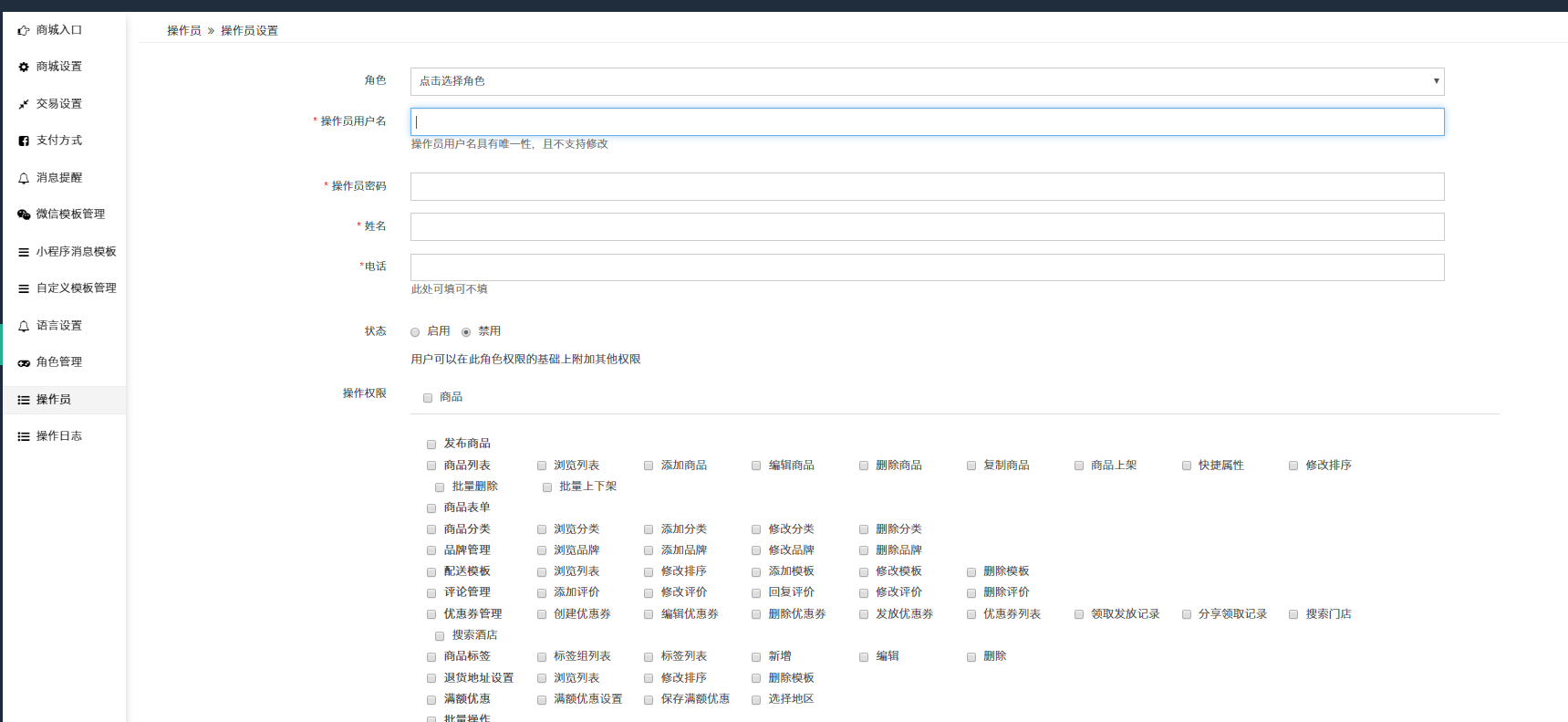Click the 电话 input field
This screenshot has height=722, width=1568.
pos(927,267)
